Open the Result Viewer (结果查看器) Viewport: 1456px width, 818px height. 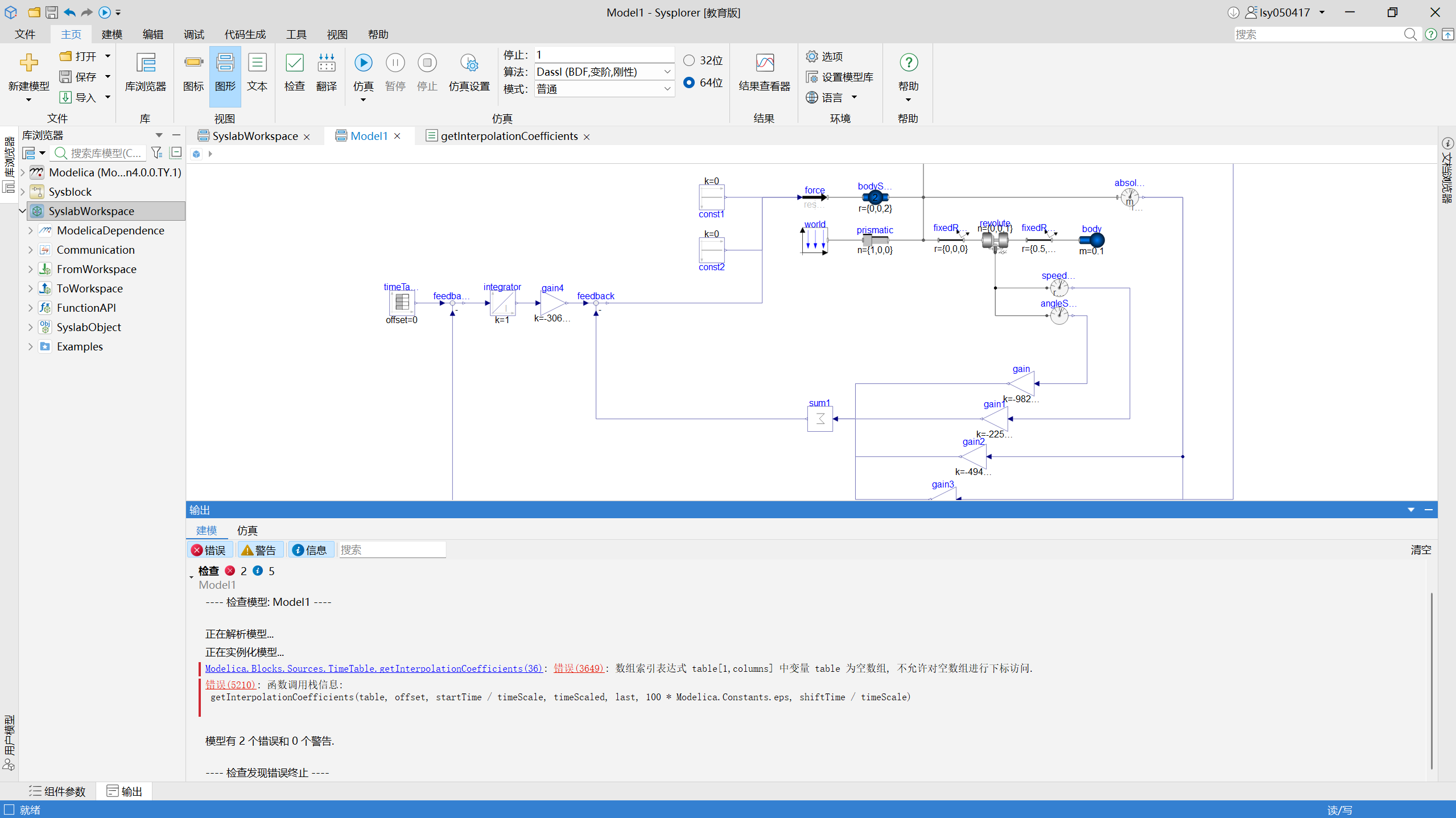point(765,63)
